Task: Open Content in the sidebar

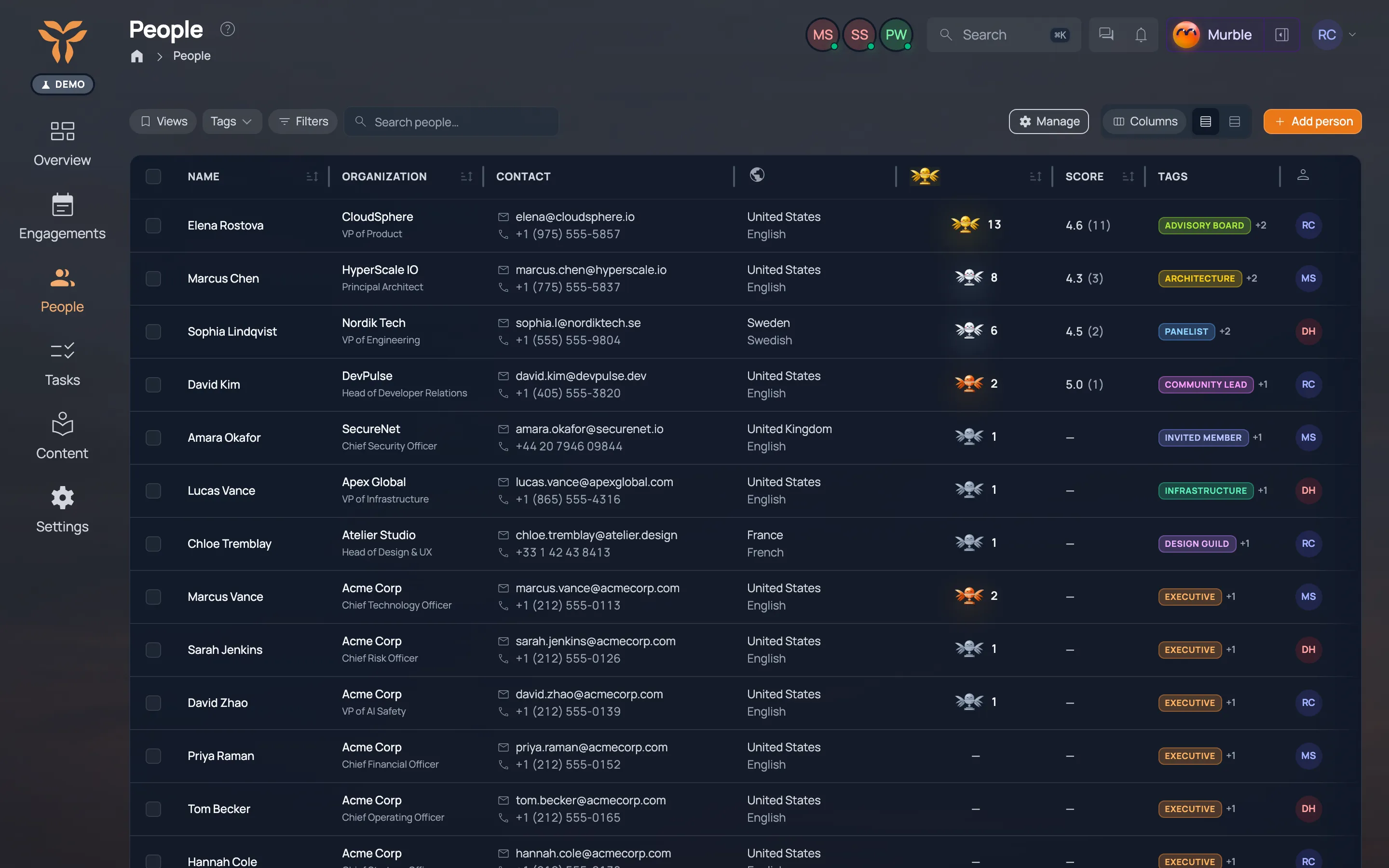Action: [63, 437]
